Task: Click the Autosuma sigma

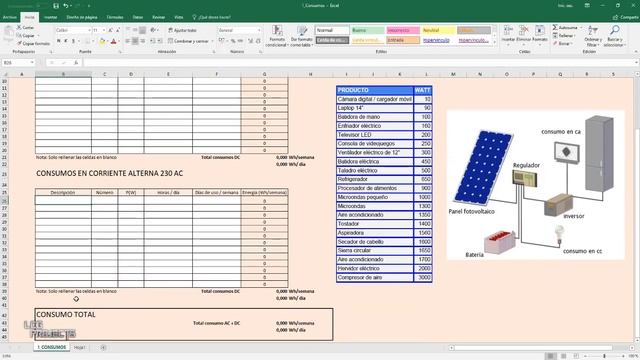Action: click(x=565, y=27)
